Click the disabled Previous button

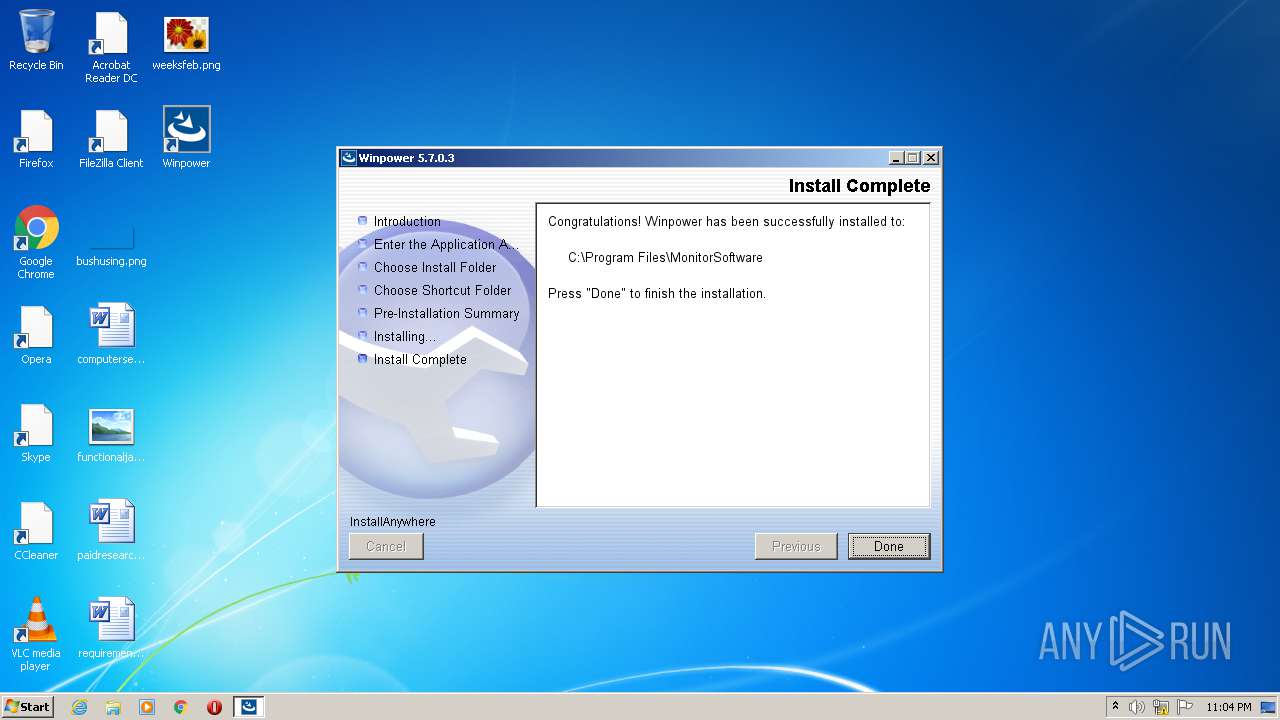click(x=796, y=546)
